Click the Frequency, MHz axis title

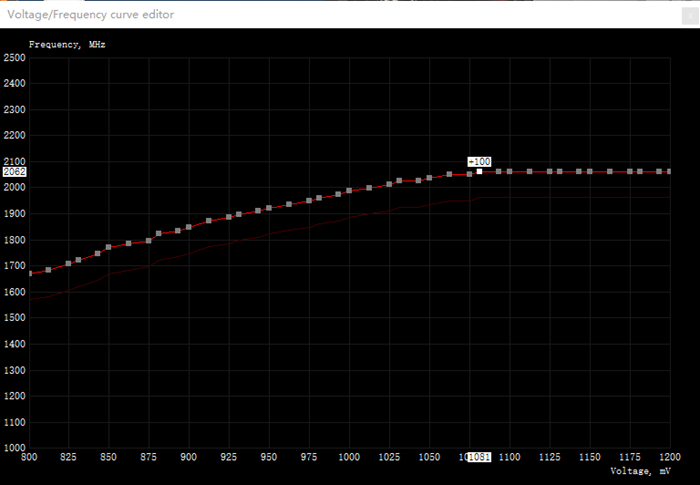(67, 45)
